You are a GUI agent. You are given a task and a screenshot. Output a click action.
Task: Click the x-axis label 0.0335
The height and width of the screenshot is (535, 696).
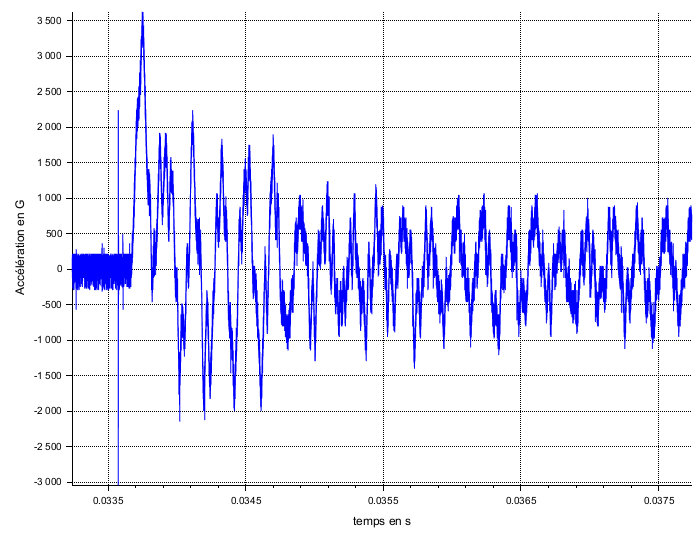pos(108,501)
